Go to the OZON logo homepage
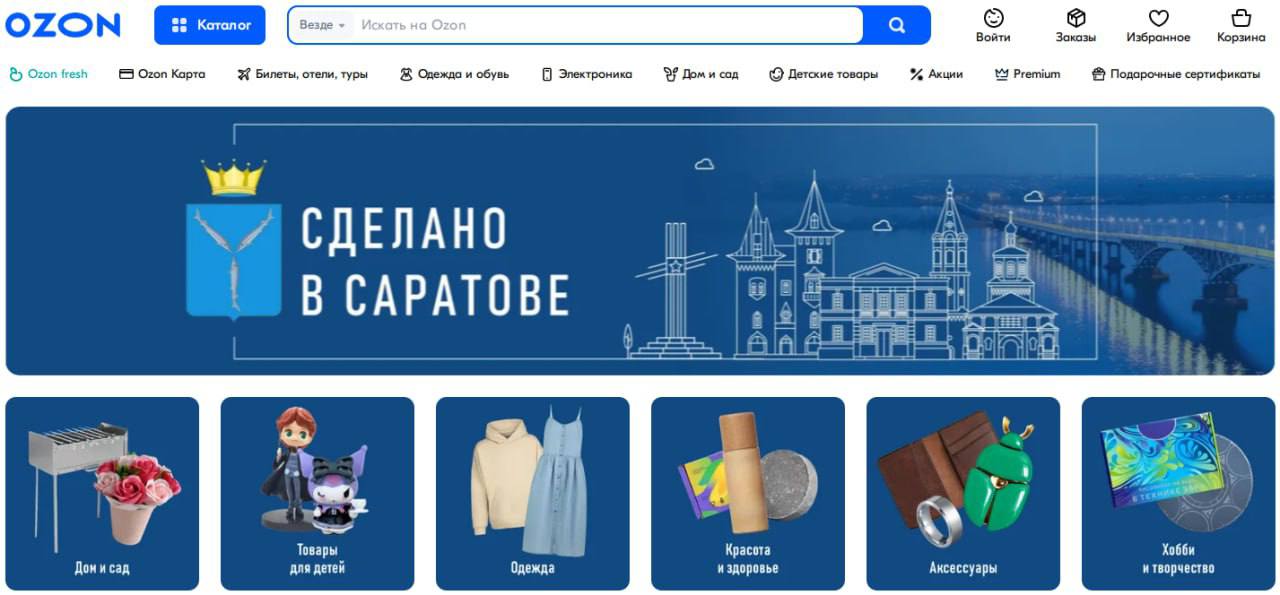The image size is (1280, 595). (62, 25)
